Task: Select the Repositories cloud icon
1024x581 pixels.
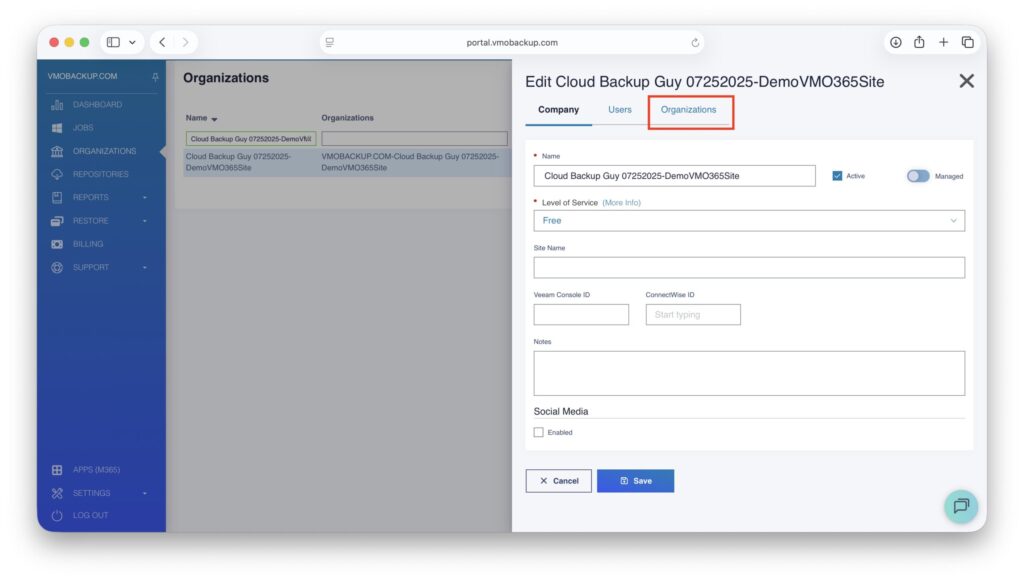Action: (x=57, y=174)
